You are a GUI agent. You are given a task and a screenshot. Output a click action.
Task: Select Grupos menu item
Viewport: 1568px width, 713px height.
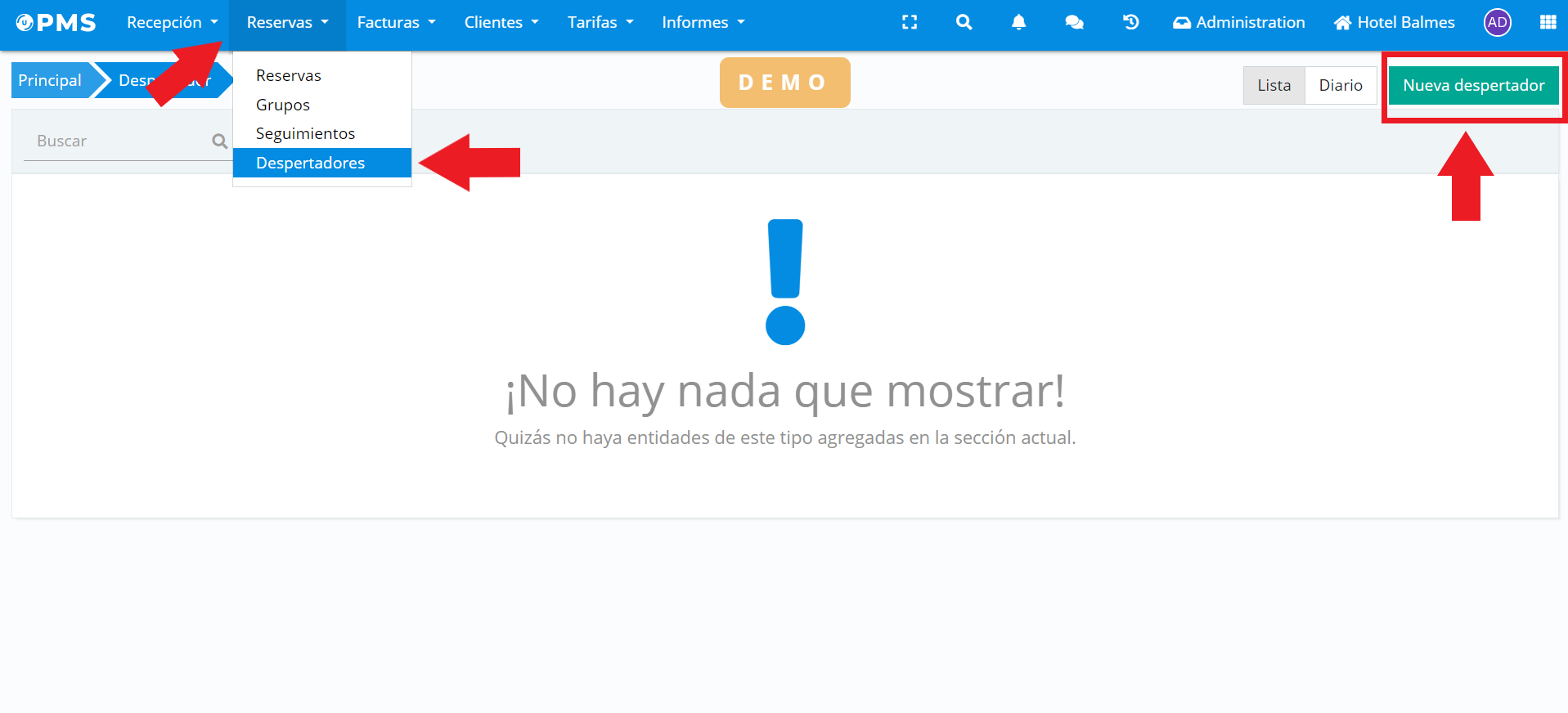(322, 105)
